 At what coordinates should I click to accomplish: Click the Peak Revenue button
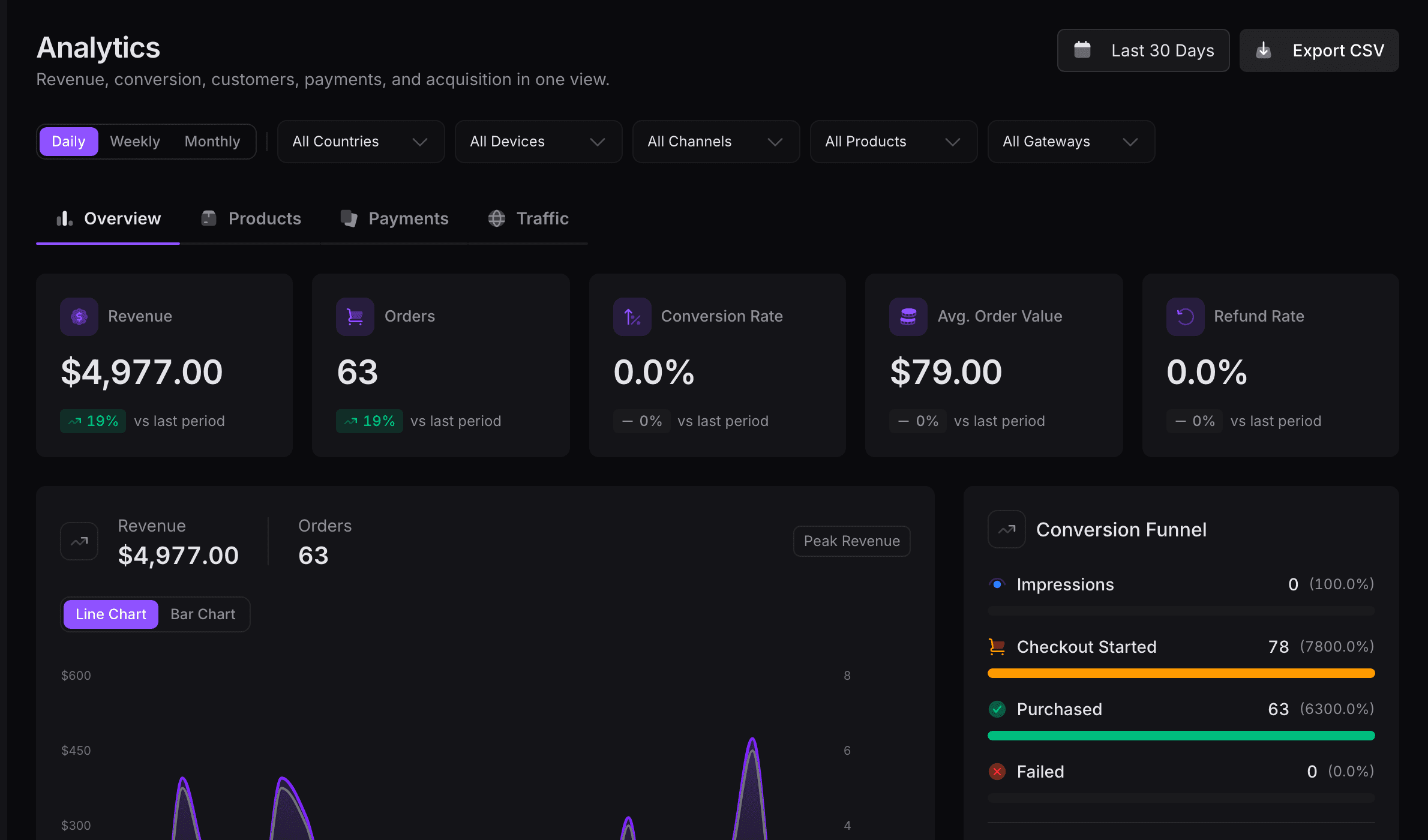(851, 541)
